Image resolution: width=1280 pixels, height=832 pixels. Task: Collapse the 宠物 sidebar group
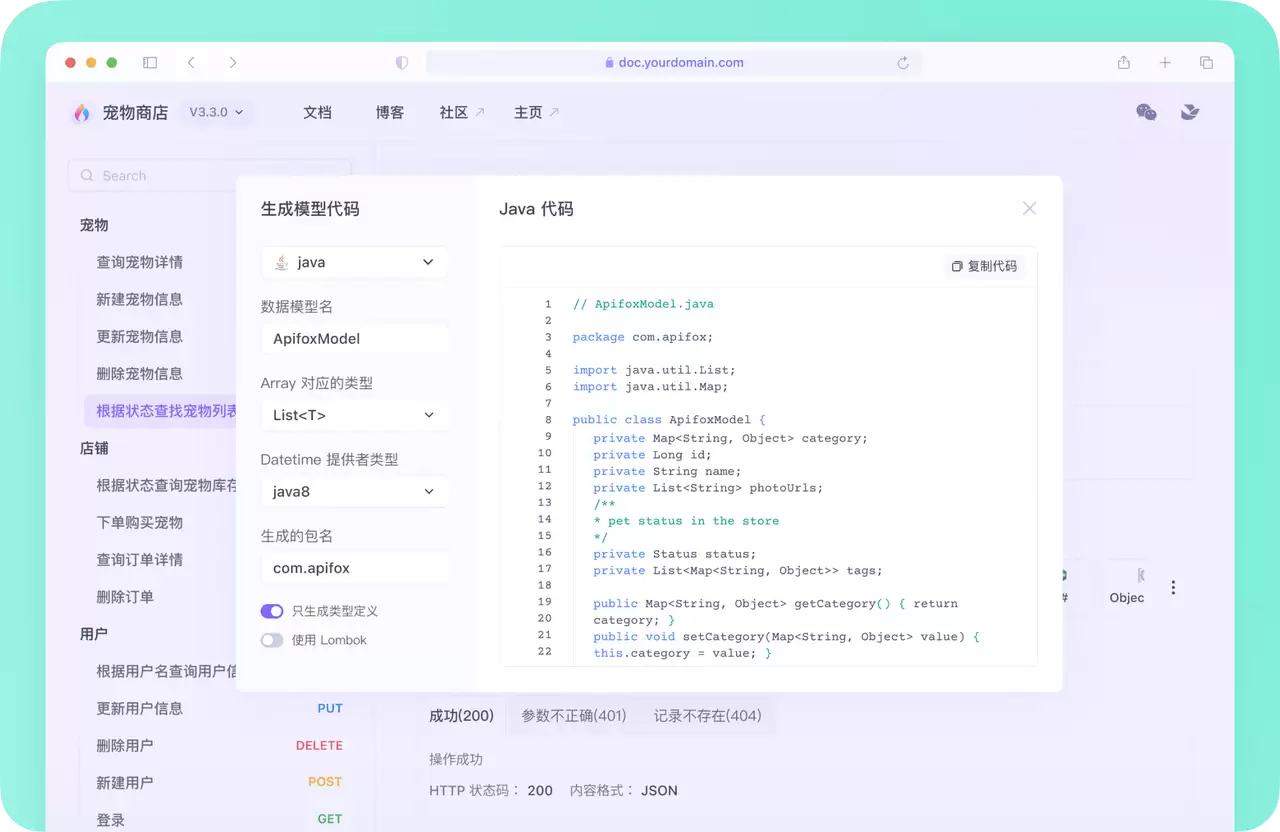[94, 225]
